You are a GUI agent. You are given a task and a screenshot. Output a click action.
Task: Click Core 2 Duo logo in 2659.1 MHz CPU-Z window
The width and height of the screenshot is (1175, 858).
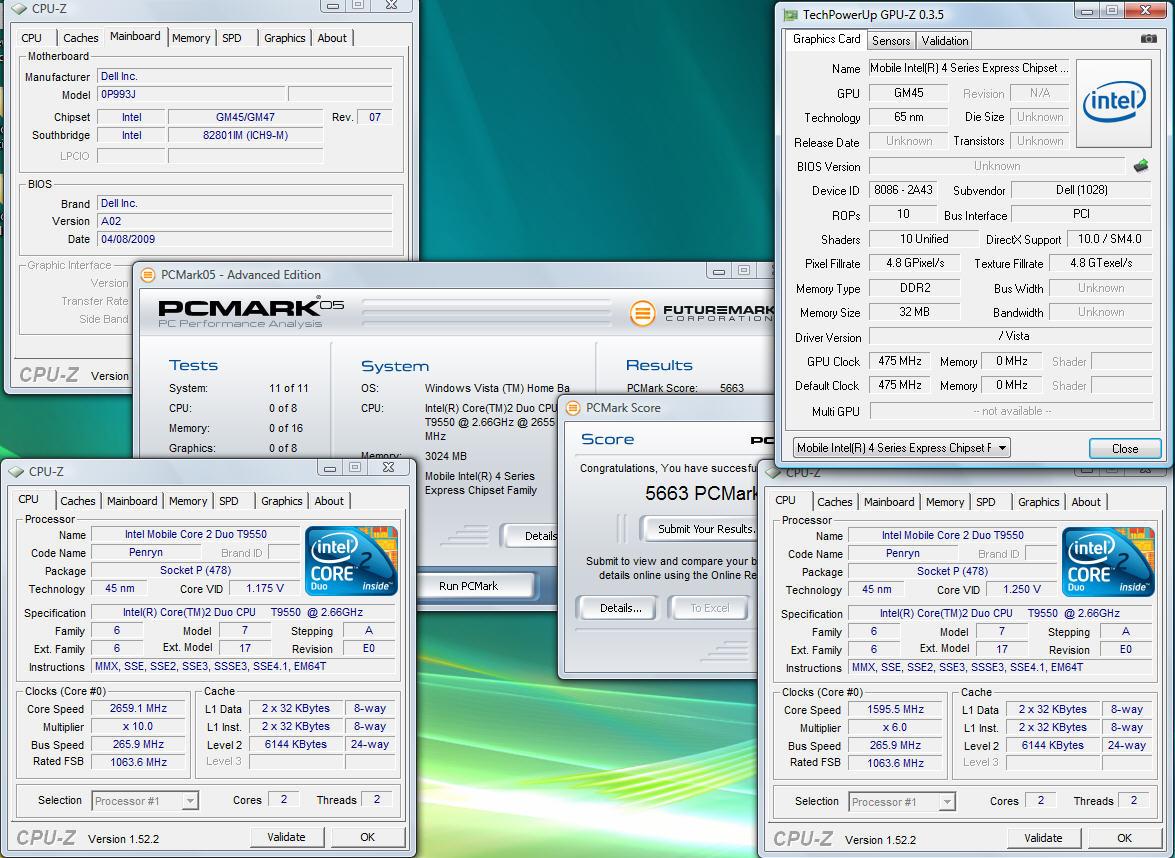pyautogui.click(x=351, y=561)
